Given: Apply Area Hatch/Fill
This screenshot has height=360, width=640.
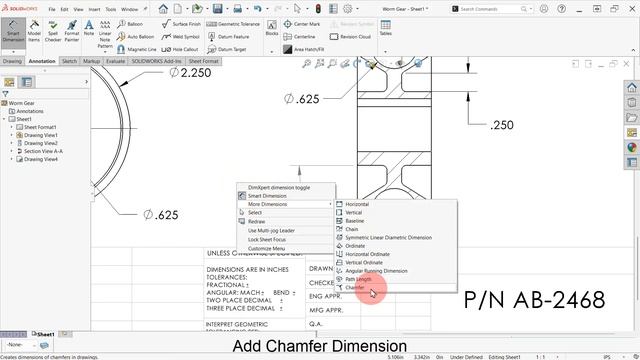Looking at the screenshot, I should click(304, 49).
